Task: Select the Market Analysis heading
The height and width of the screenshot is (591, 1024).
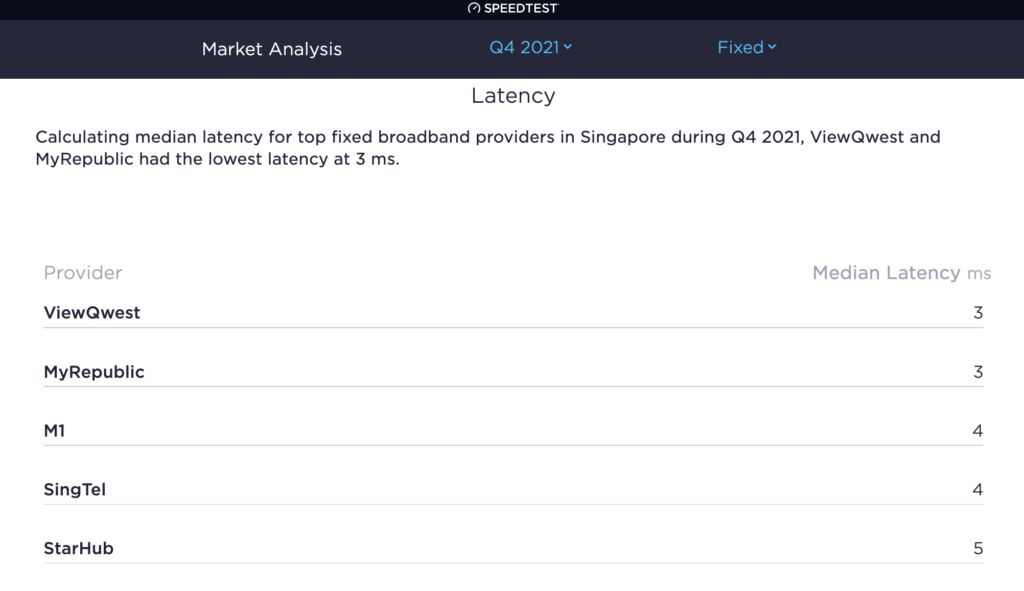Action: 272,49
